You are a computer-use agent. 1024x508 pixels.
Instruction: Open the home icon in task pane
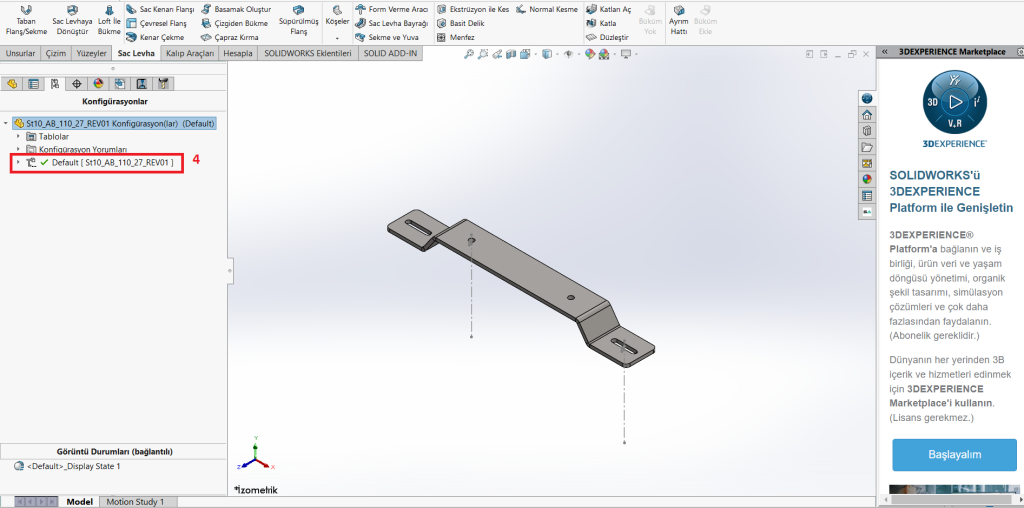coord(867,115)
